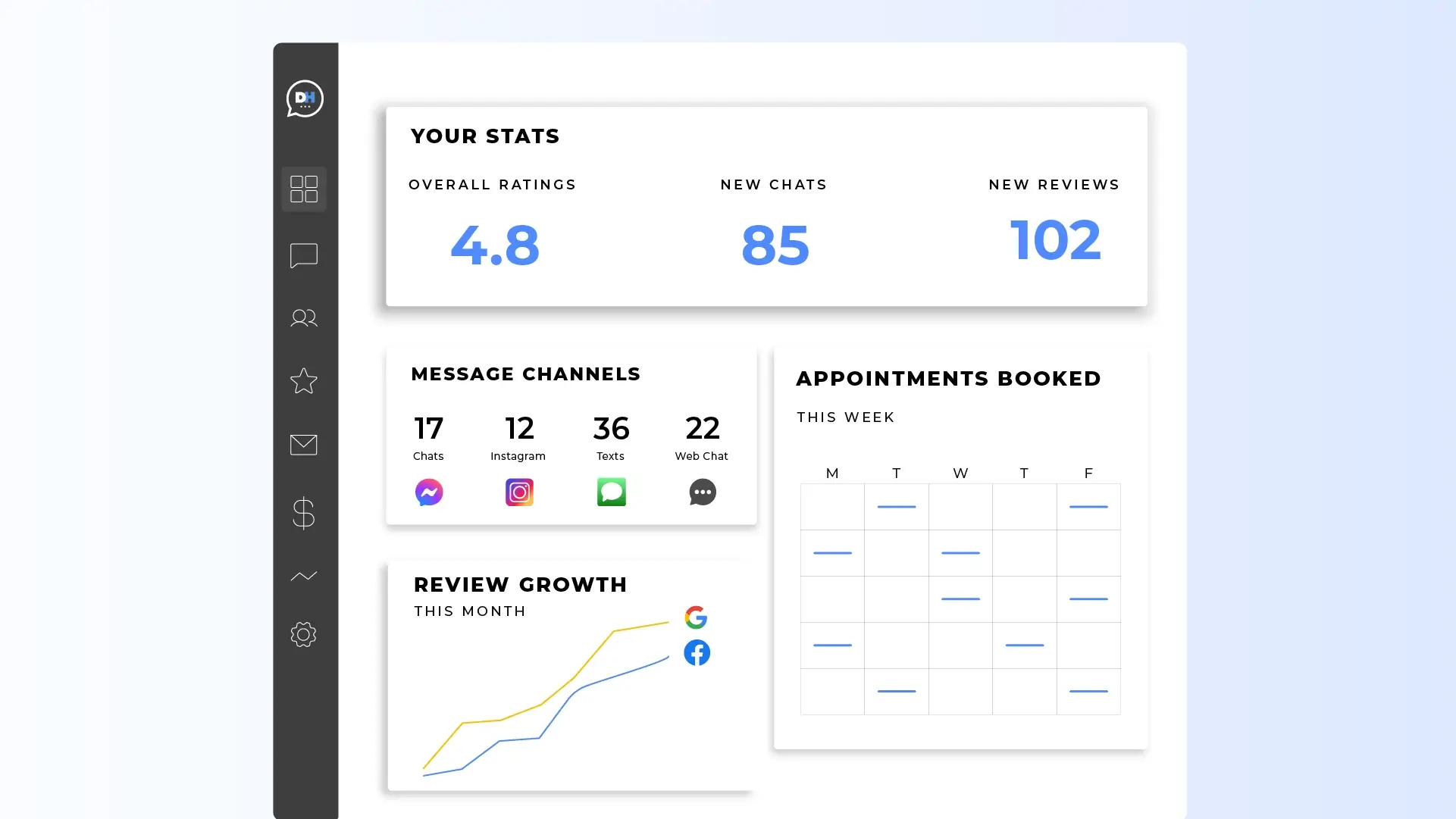Access the settings panel
The height and width of the screenshot is (819, 1456).
[x=303, y=634]
